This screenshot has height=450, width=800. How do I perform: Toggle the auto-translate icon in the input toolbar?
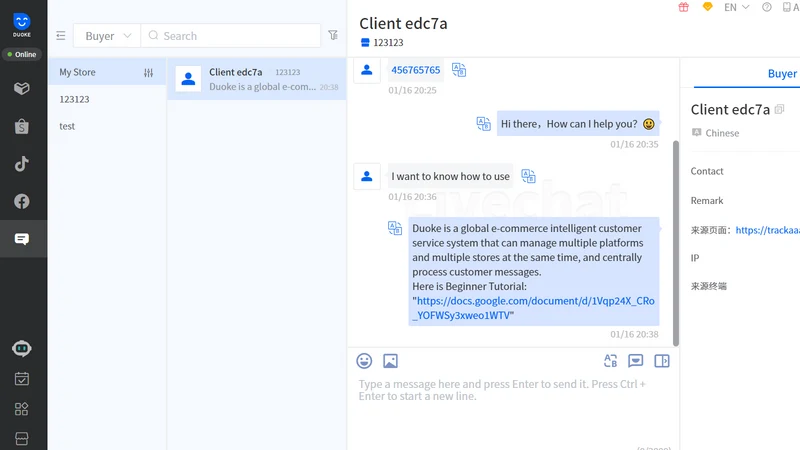click(x=610, y=361)
